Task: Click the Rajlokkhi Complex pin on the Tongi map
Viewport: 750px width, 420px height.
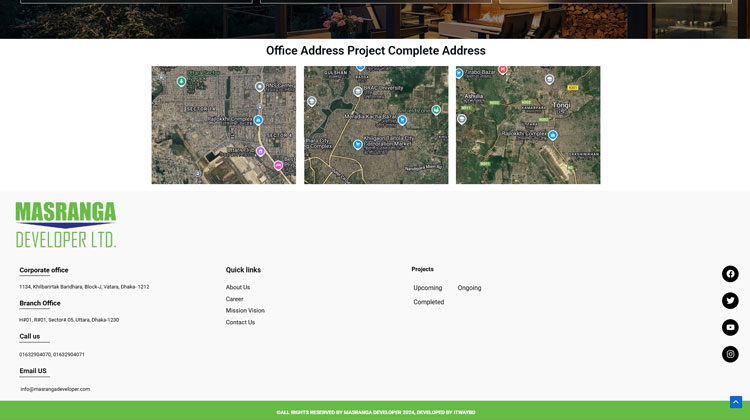Action: (x=553, y=135)
